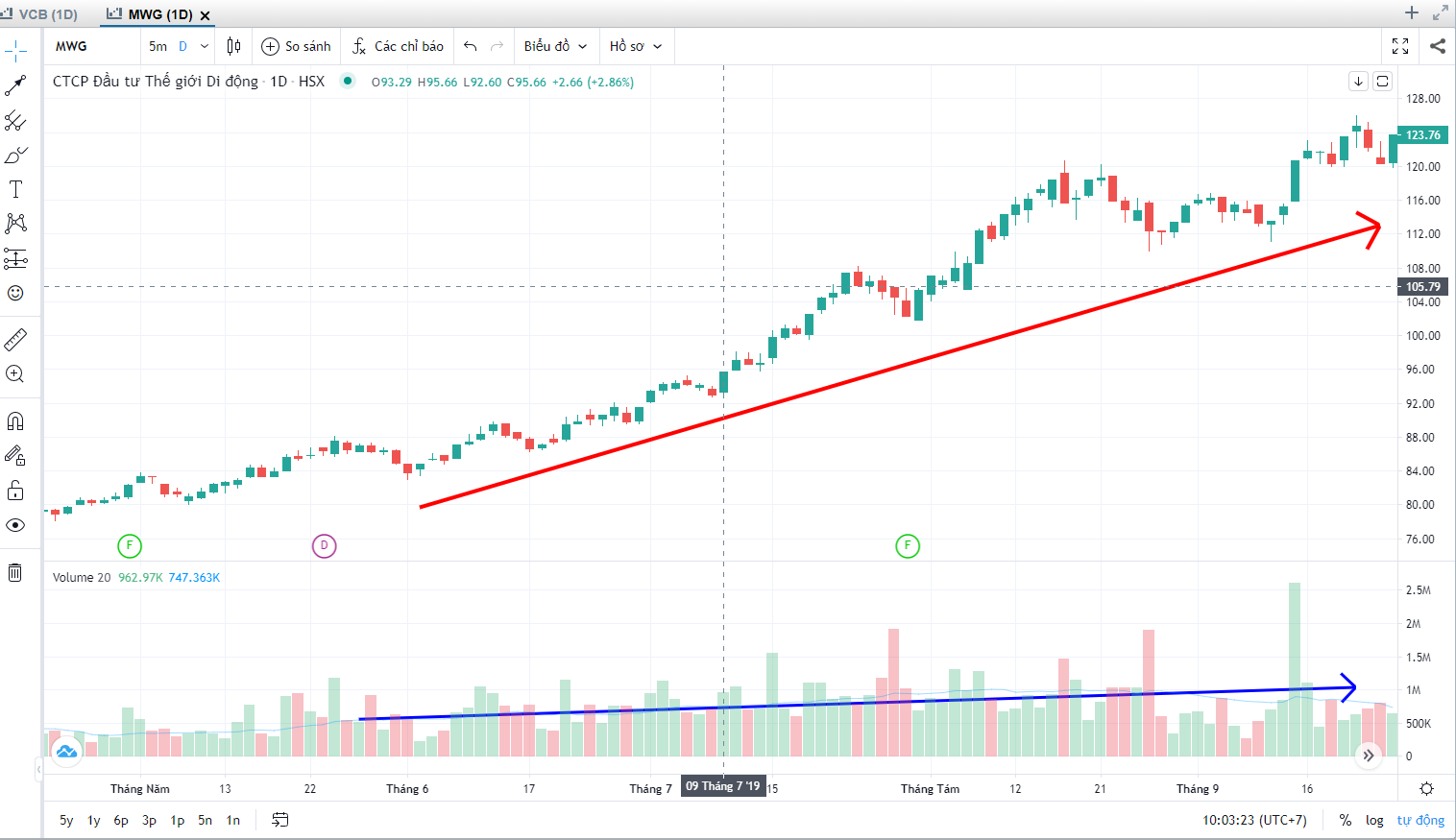Set range to 5n
1456x840 pixels.
click(206, 820)
